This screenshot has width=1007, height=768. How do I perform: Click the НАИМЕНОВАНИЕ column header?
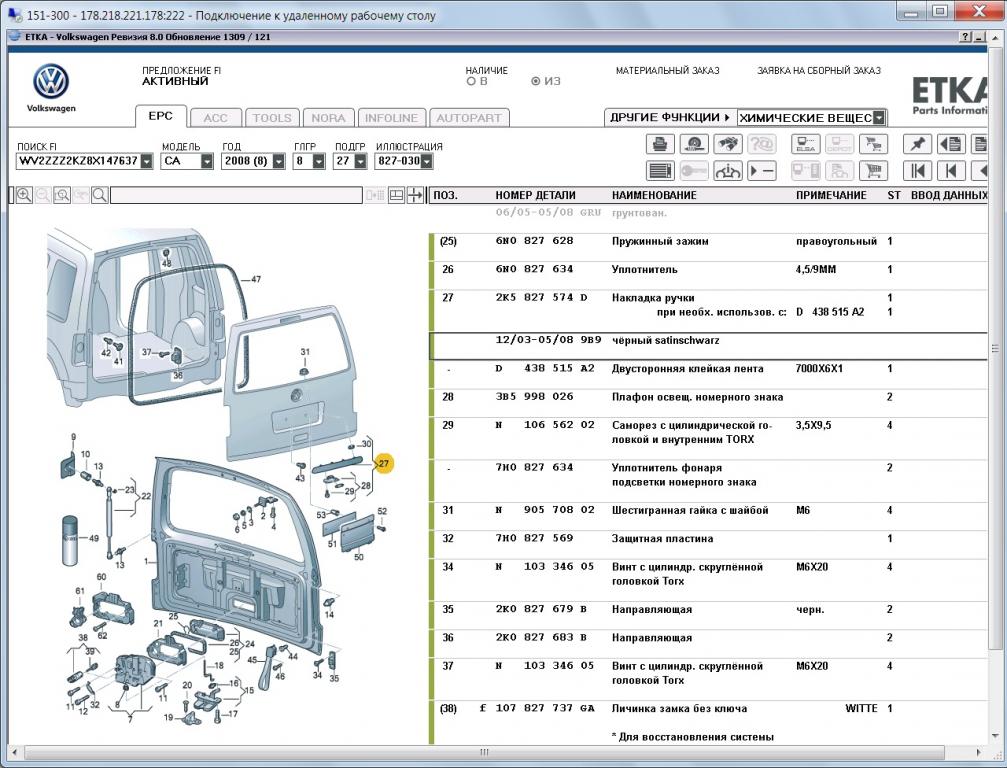(x=654, y=195)
